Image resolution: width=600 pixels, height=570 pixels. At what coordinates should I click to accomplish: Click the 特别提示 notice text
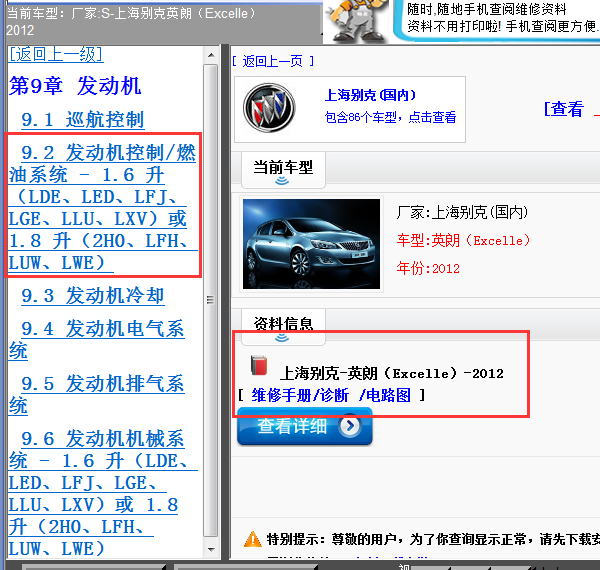433,539
